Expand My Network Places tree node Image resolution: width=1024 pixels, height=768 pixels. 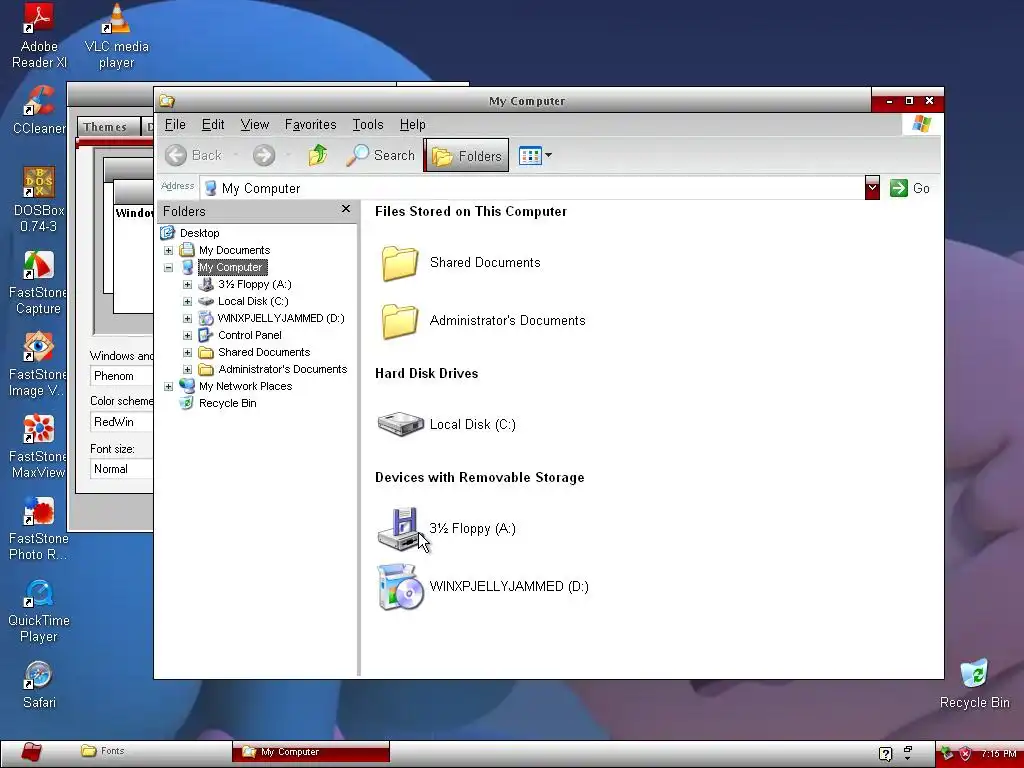[x=168, y=386]
